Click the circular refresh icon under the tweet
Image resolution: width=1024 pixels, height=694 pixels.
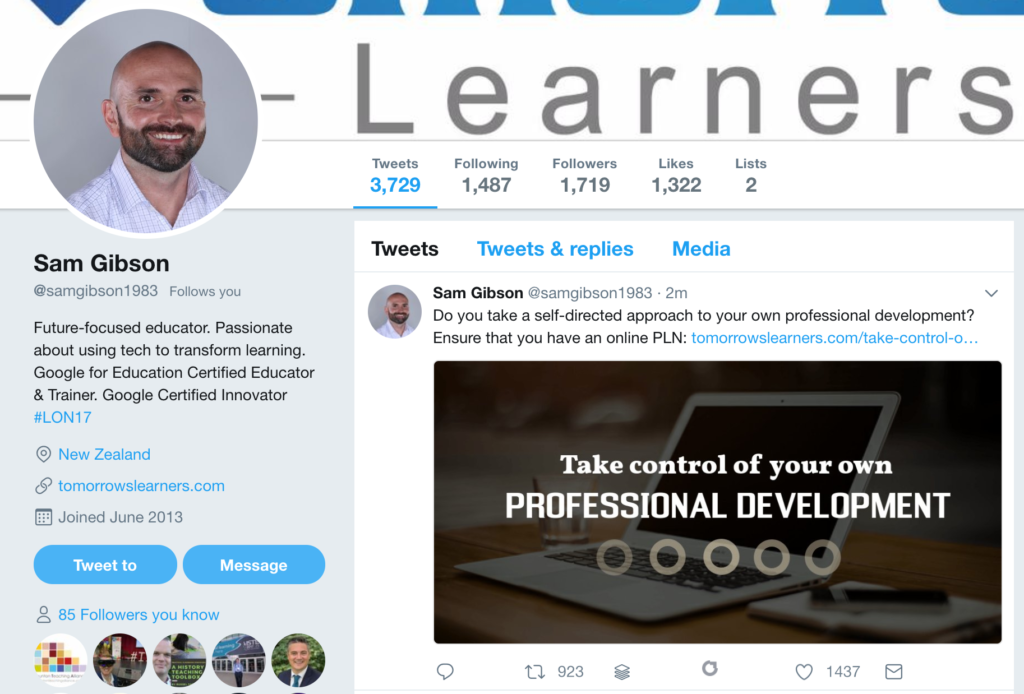point(710,668)
